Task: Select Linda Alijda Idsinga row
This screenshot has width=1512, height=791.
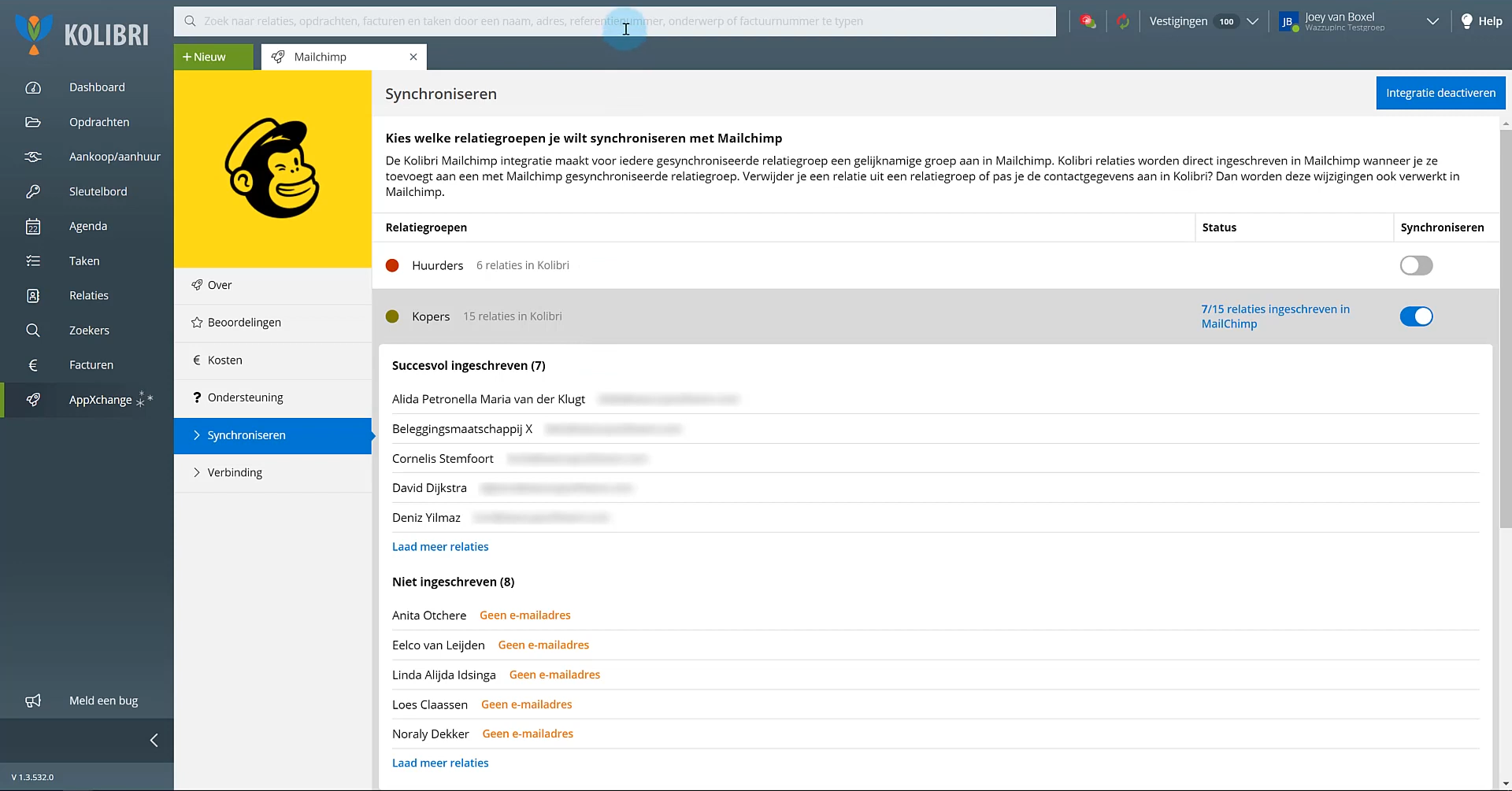Action: (936, 675)
